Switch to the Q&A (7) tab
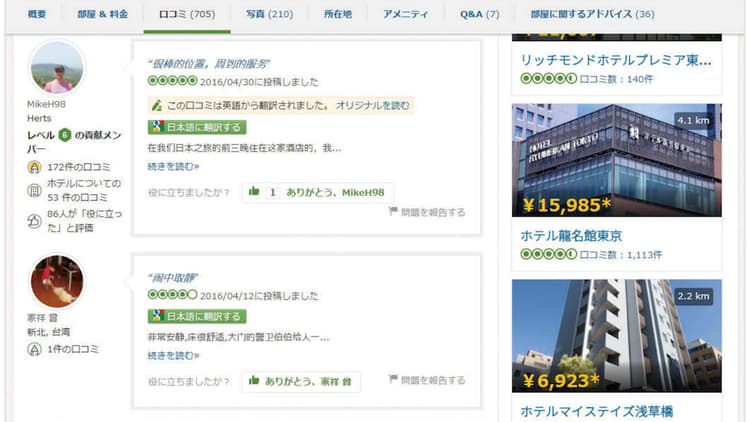750x422 pixels. tap(479, 14)
